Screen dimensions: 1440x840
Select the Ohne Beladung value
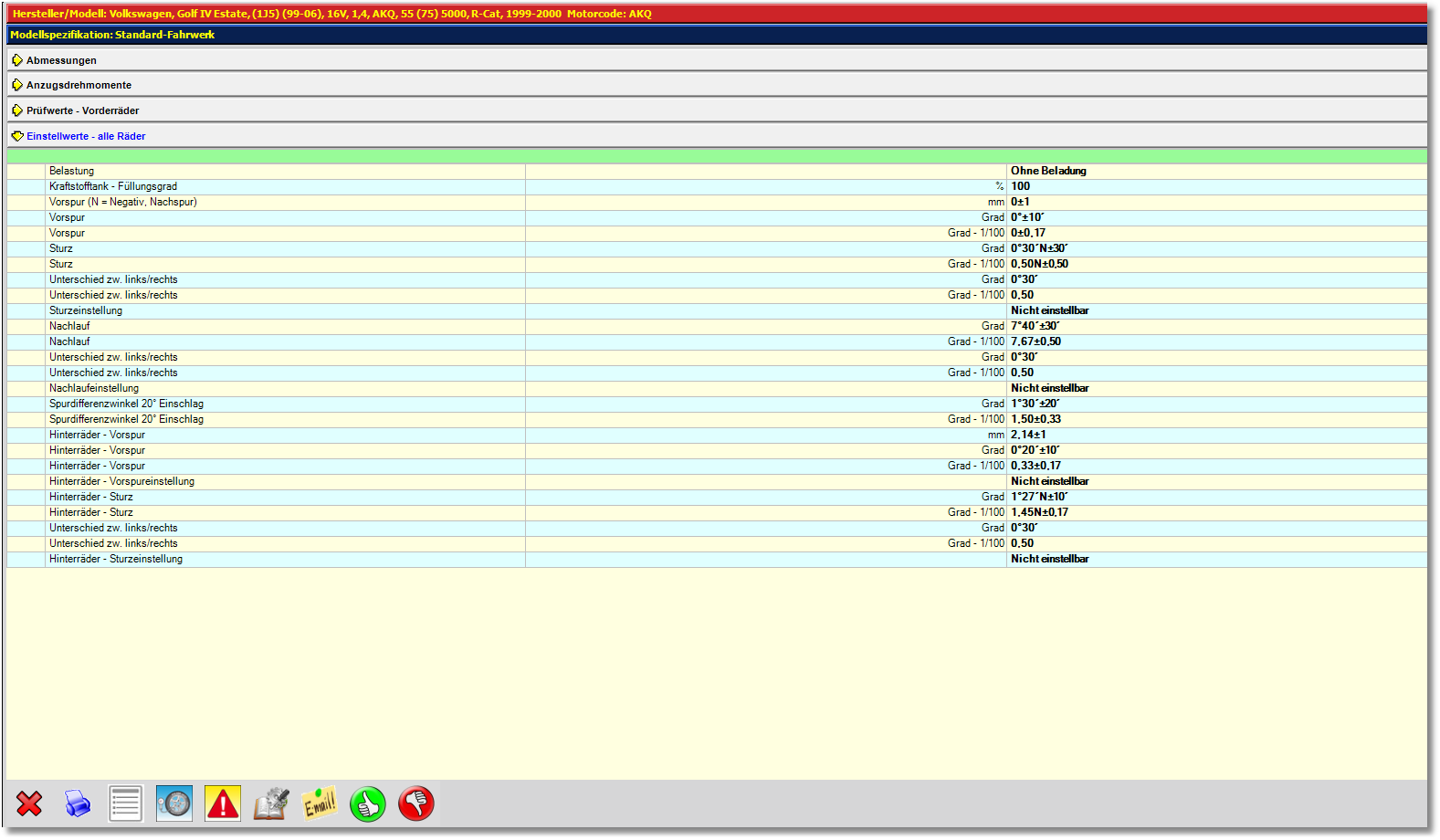[1048, 171]
